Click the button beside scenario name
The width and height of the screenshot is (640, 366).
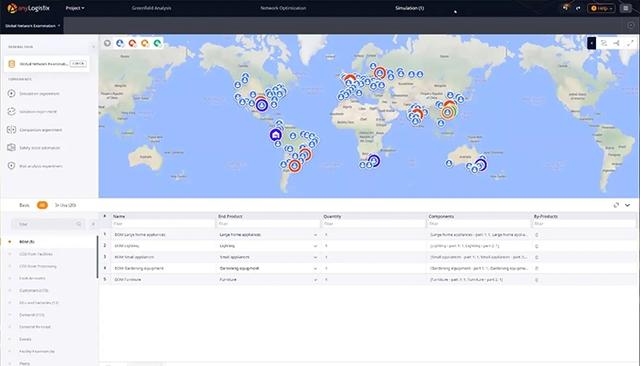tap(78, 64)
